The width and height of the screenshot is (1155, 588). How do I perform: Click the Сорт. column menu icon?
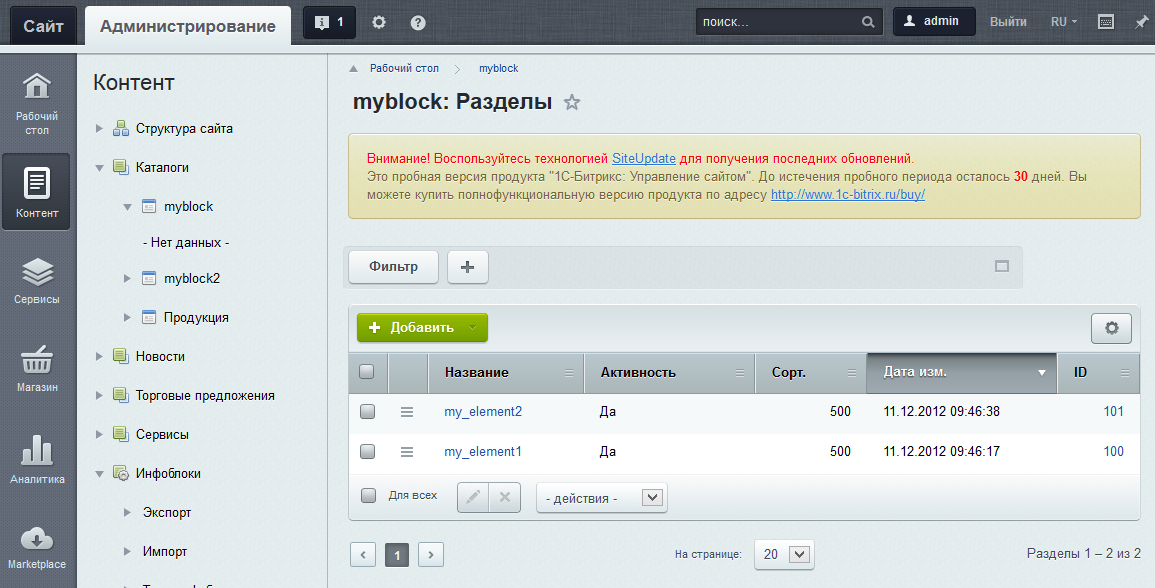pos(852,373)
